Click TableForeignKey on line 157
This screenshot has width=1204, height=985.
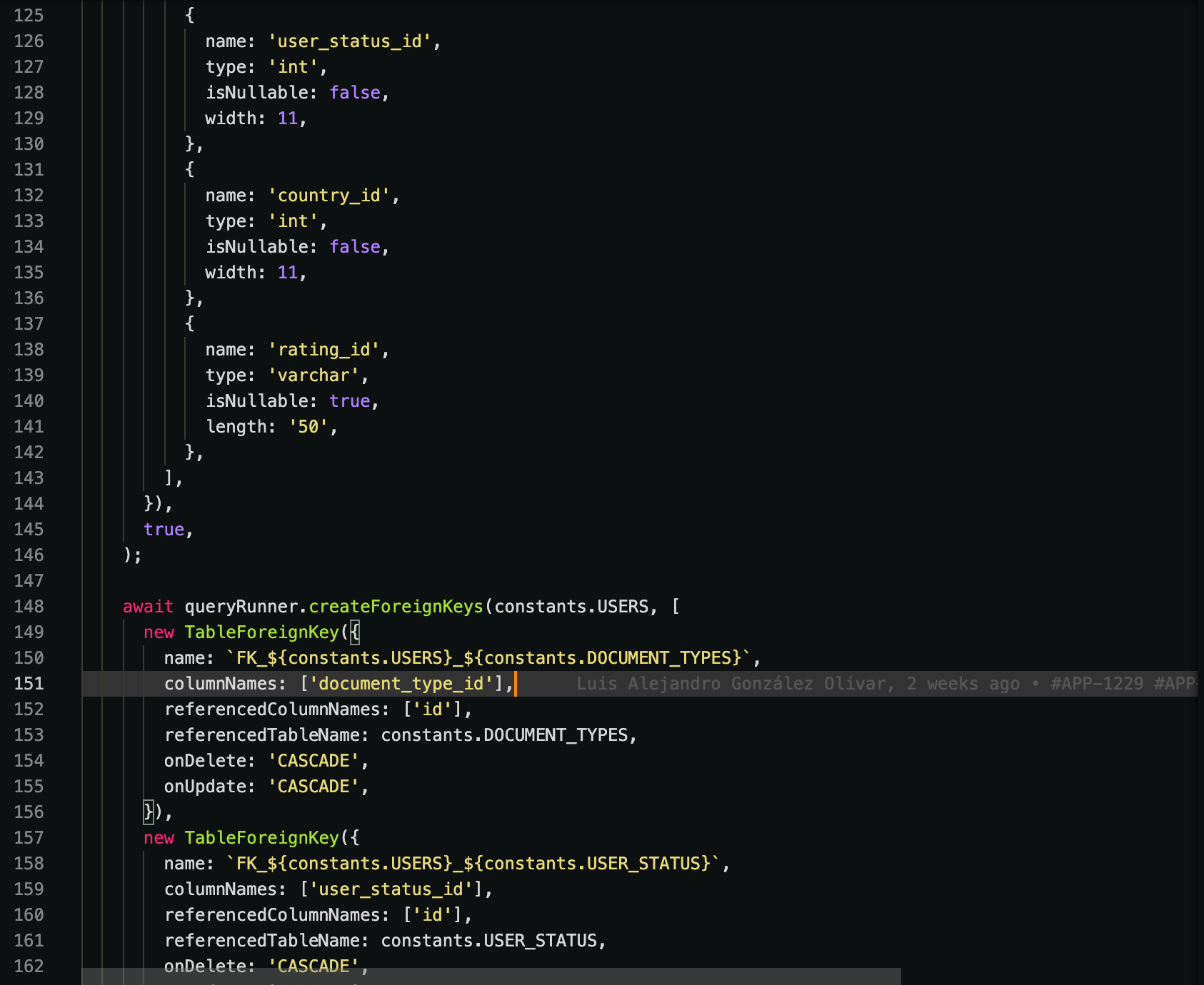click(262, 838)
